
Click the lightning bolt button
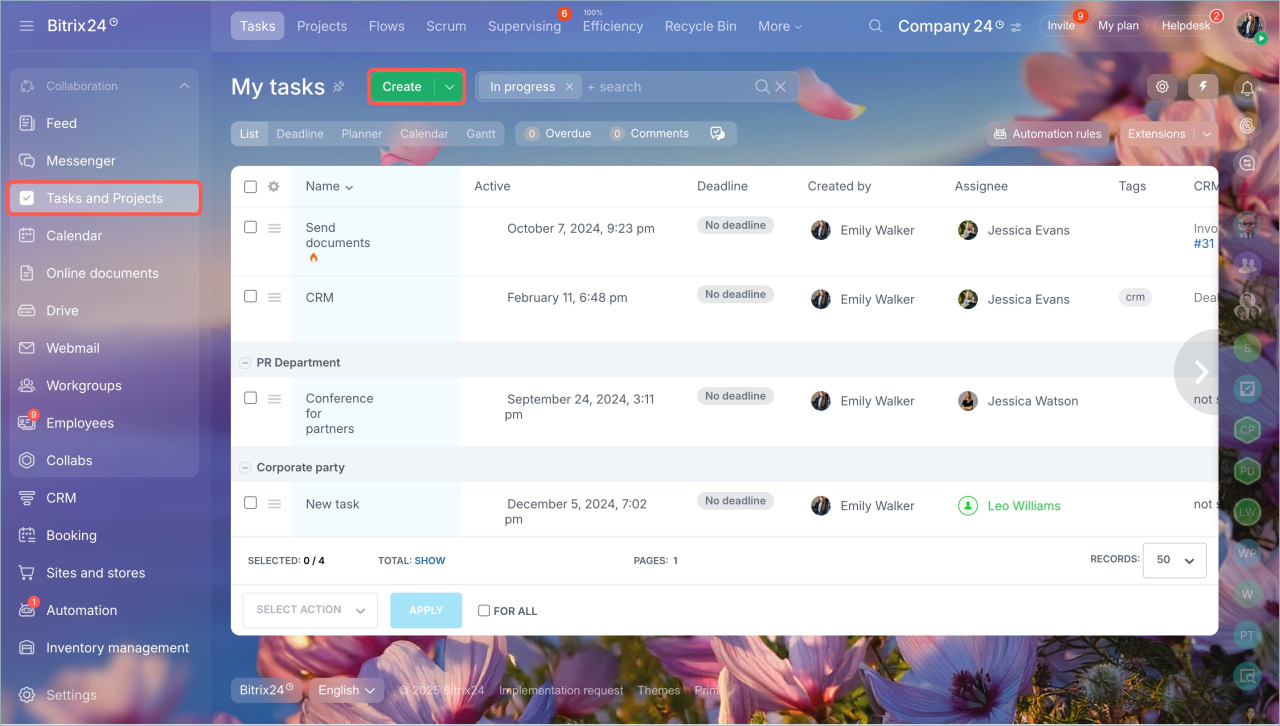click(x=1203, y=86)
